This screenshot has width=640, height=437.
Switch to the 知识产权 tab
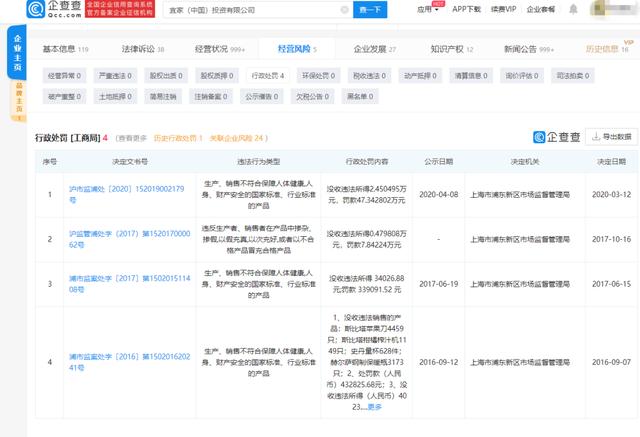click(x=452, y=49)
